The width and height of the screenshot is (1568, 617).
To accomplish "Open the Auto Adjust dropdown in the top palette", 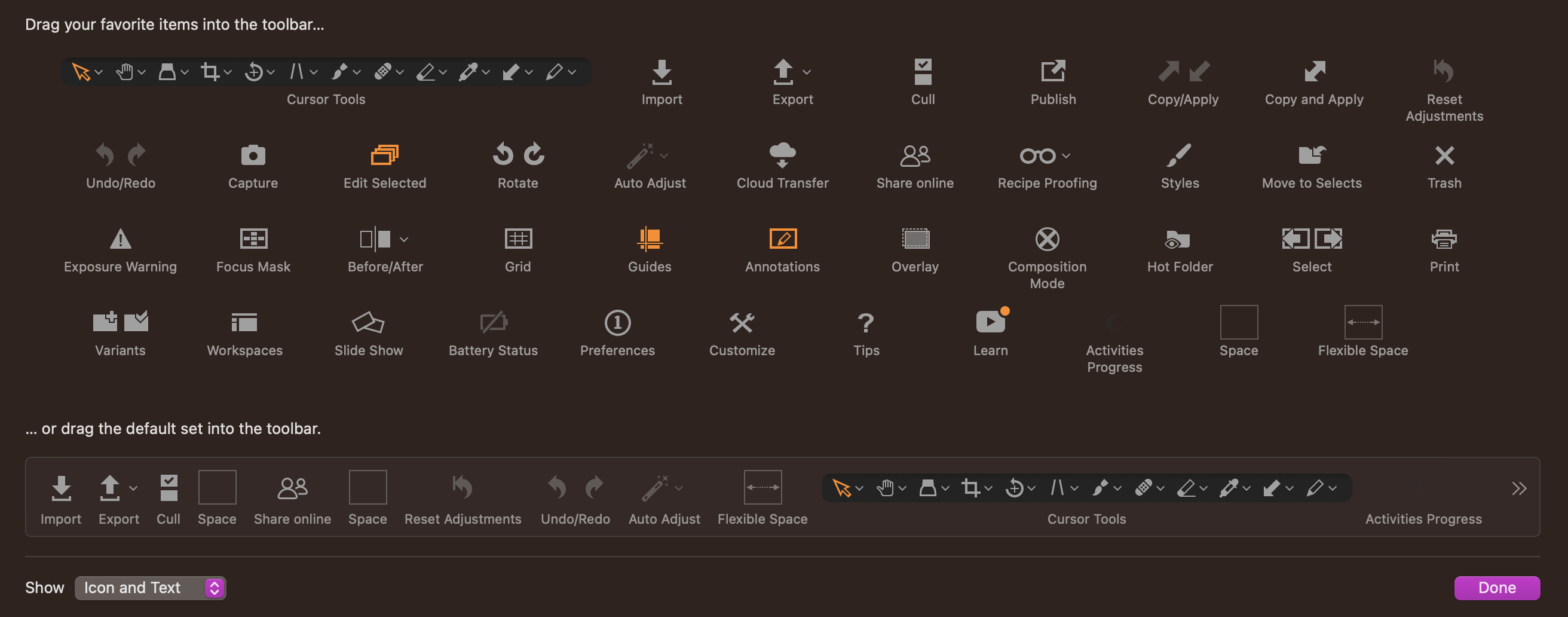I will coord(664,156).
